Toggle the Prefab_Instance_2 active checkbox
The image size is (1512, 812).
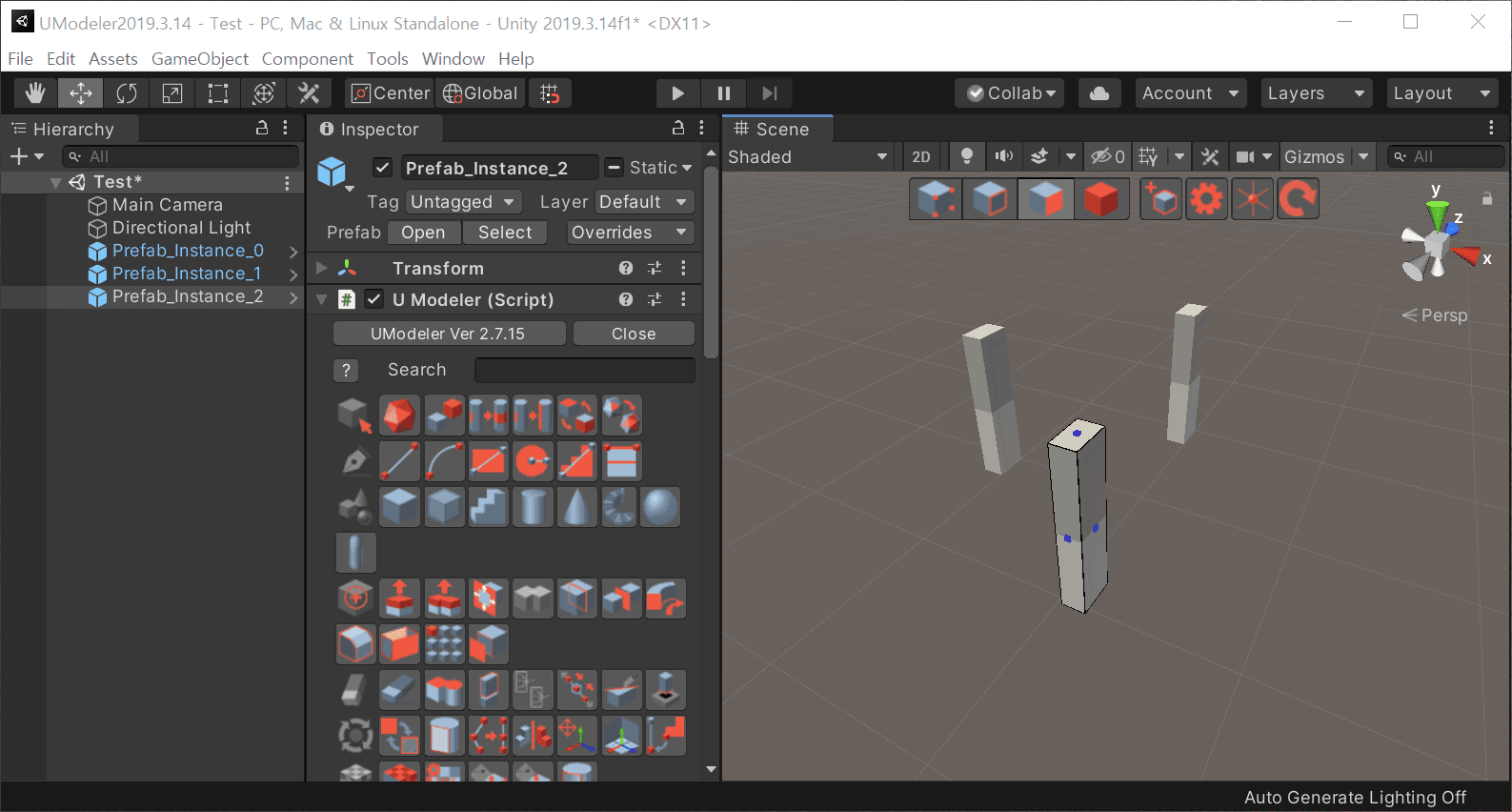(x=382, y=168)
